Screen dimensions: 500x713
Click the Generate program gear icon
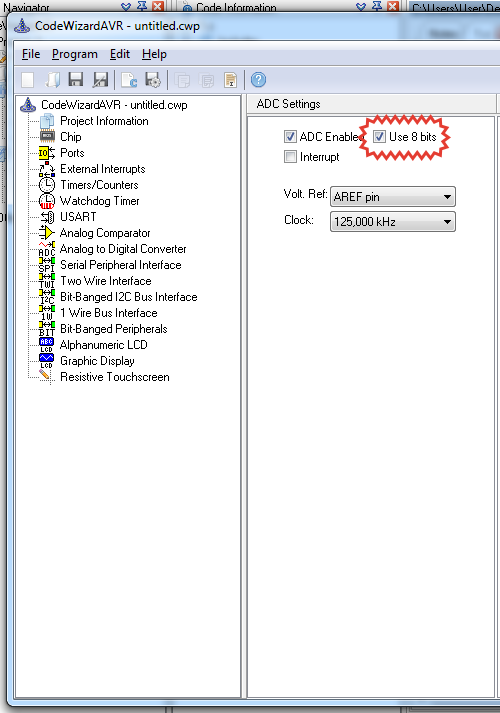(x=153, y=80)
